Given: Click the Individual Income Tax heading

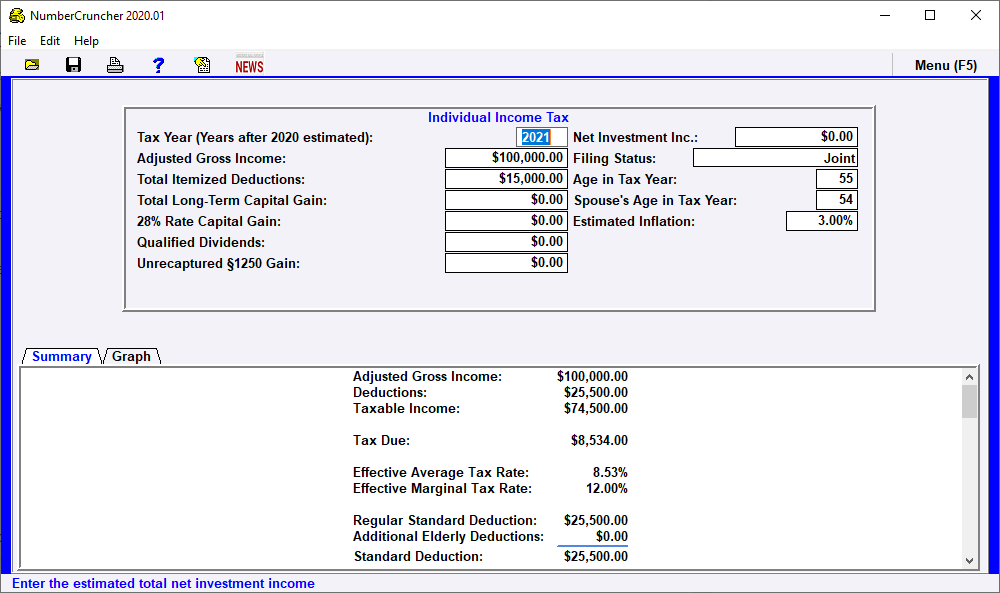Looking at the screenshot, I should [498, 117].
